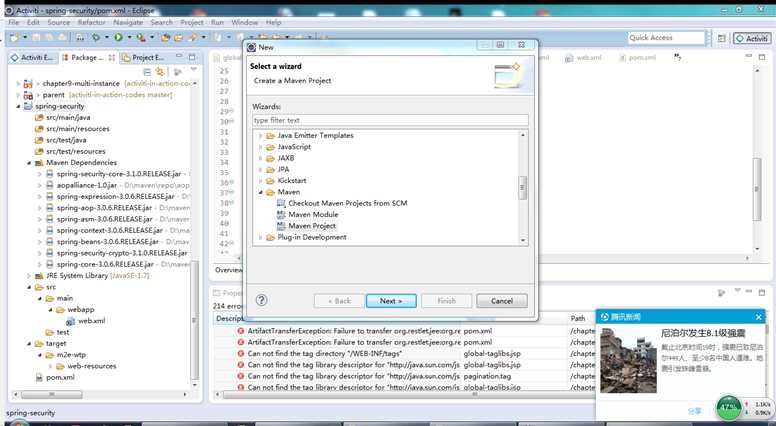This screenshot has height=426, width=776.
Task: Open the New icon dropdown arrow
Action: click(x=25, y=38)
